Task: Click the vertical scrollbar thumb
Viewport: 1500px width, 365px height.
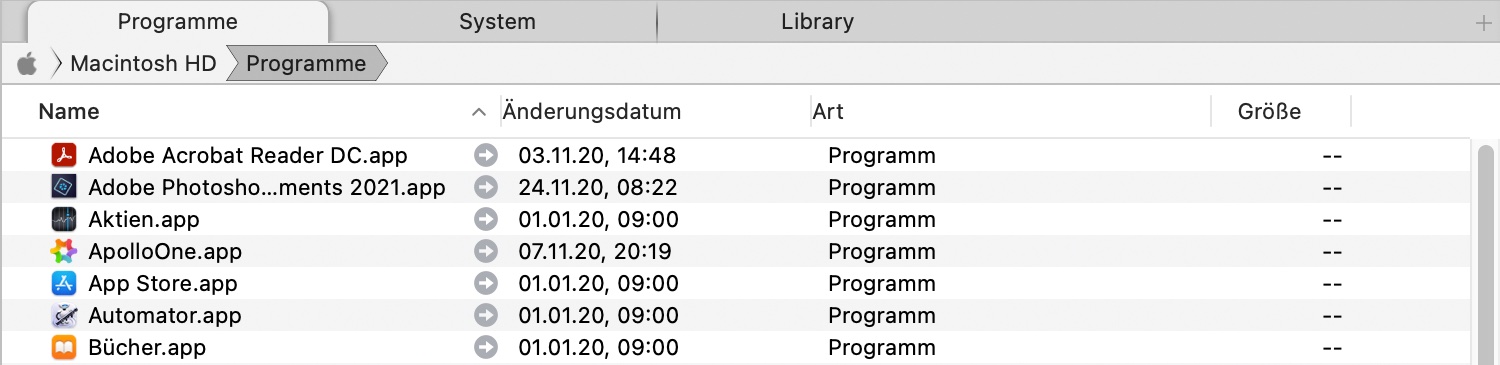Action: [x=1485, y=255]
